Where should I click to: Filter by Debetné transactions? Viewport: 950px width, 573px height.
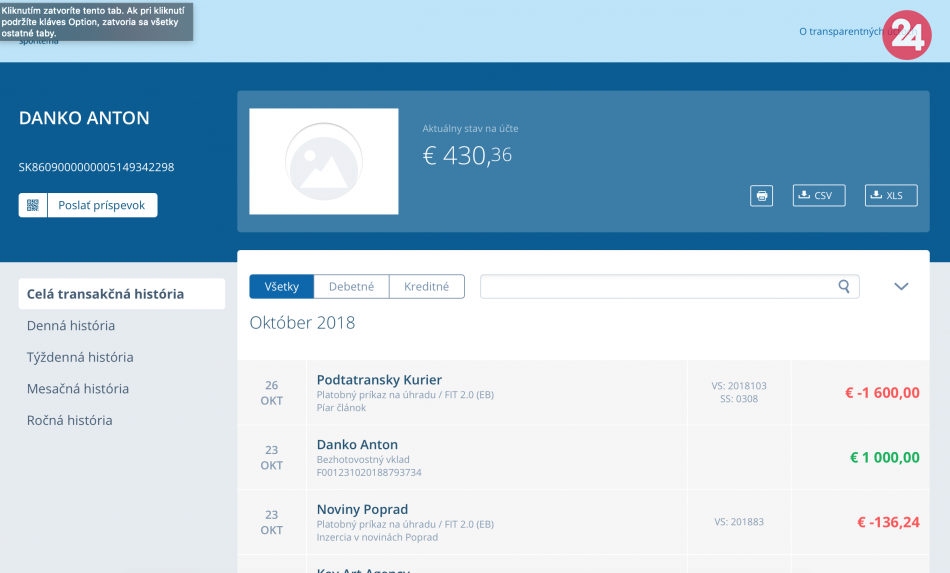[x=351, y=287]
